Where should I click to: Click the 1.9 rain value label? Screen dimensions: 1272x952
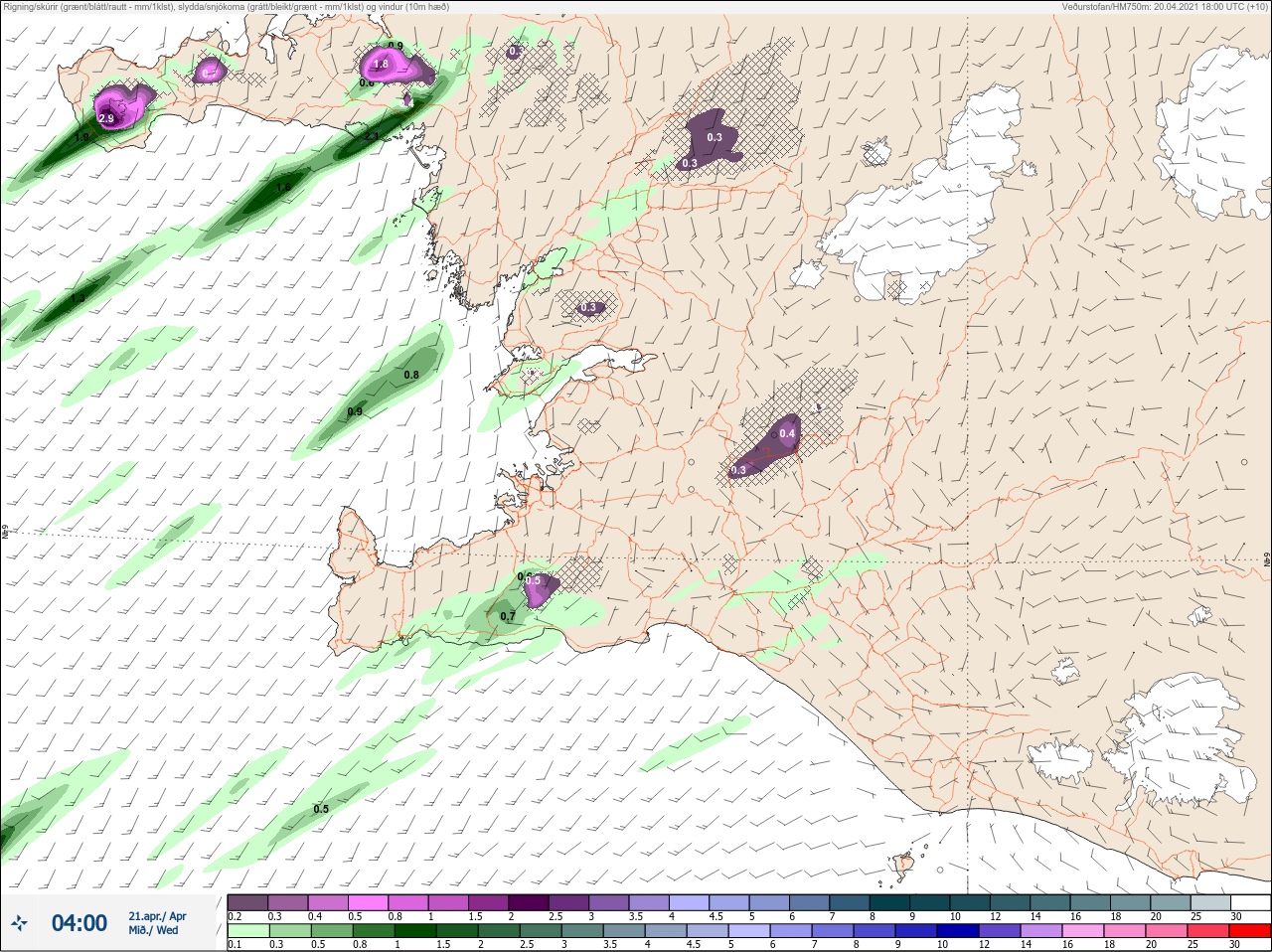[81, 137]
